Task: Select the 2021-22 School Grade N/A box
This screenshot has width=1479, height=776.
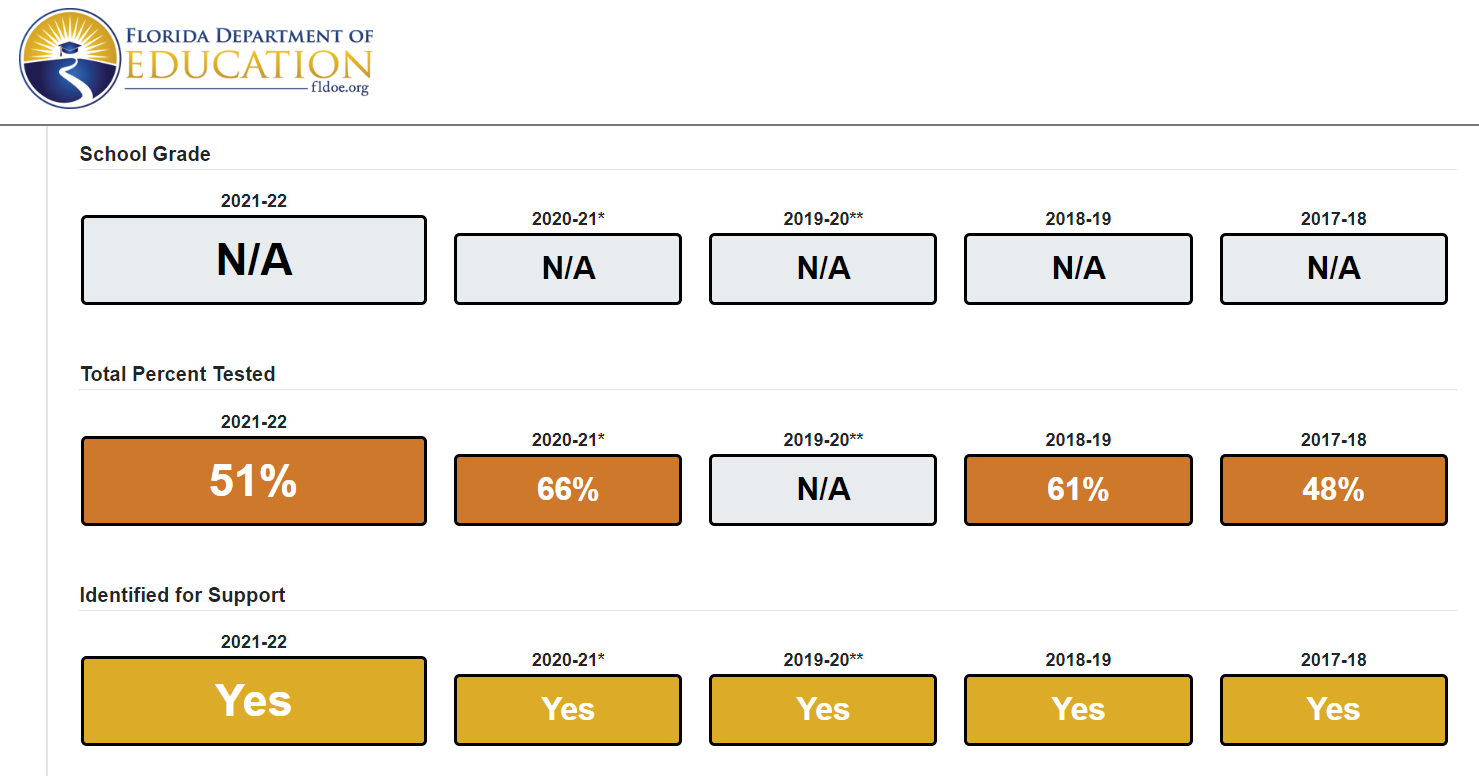Action: 254,260
